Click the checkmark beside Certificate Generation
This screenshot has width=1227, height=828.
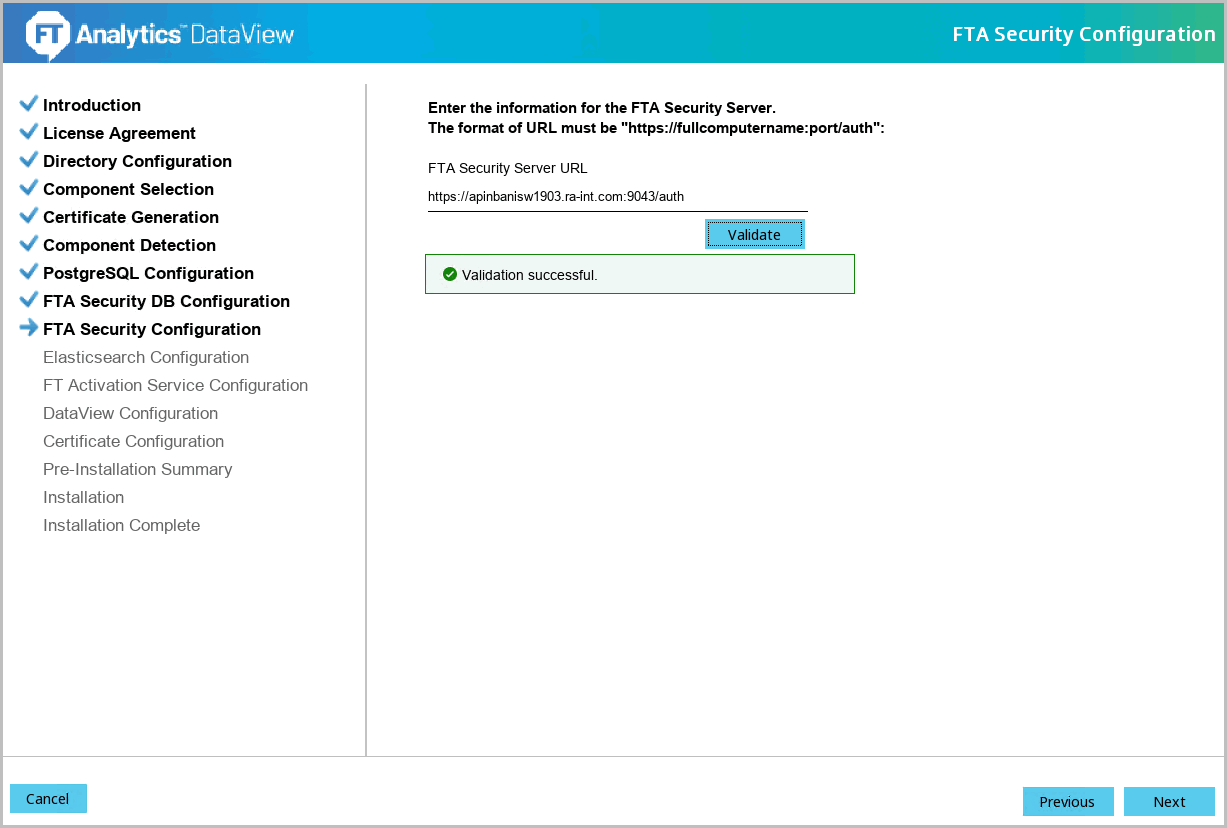pos(29,216)
